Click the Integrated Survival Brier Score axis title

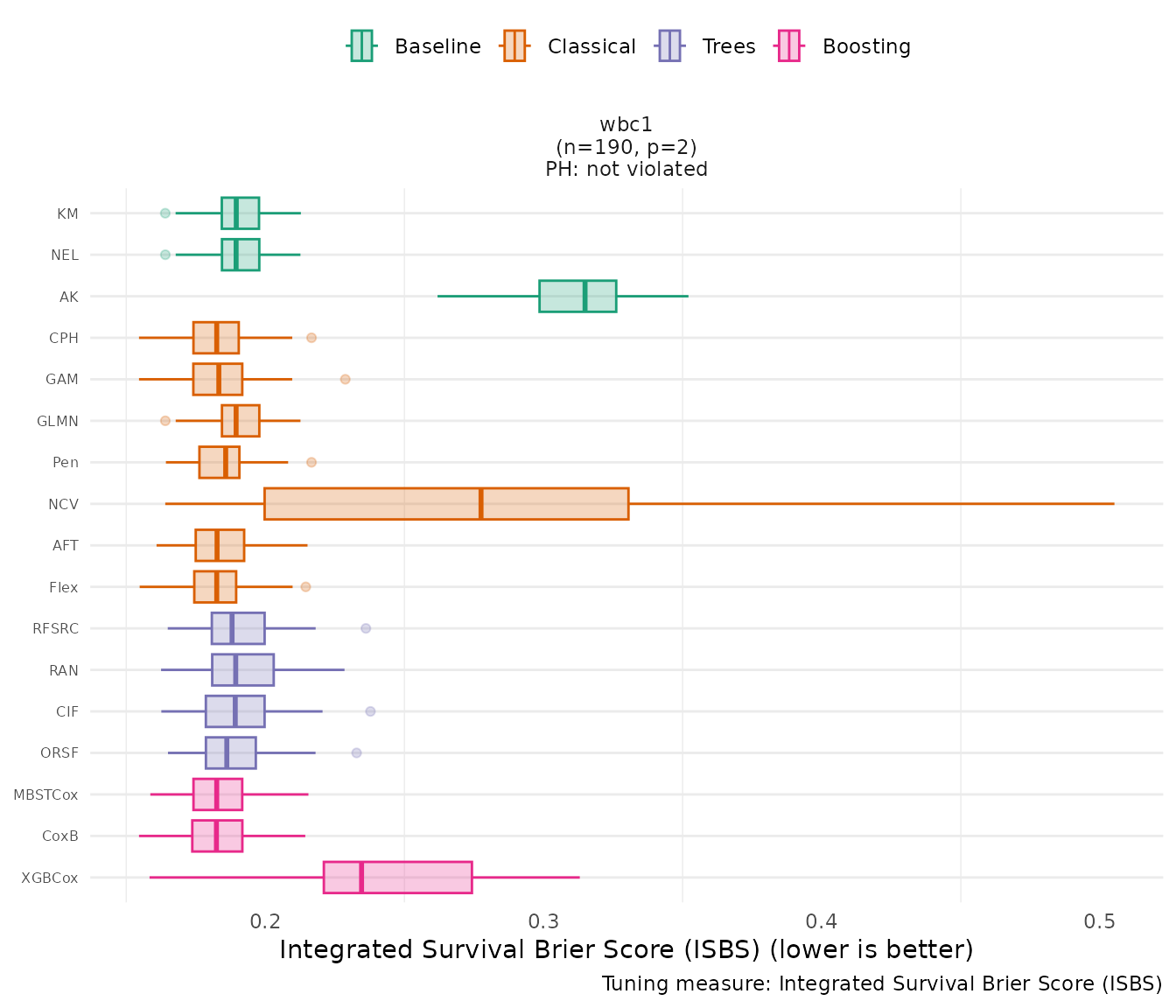tap(626, 950)
